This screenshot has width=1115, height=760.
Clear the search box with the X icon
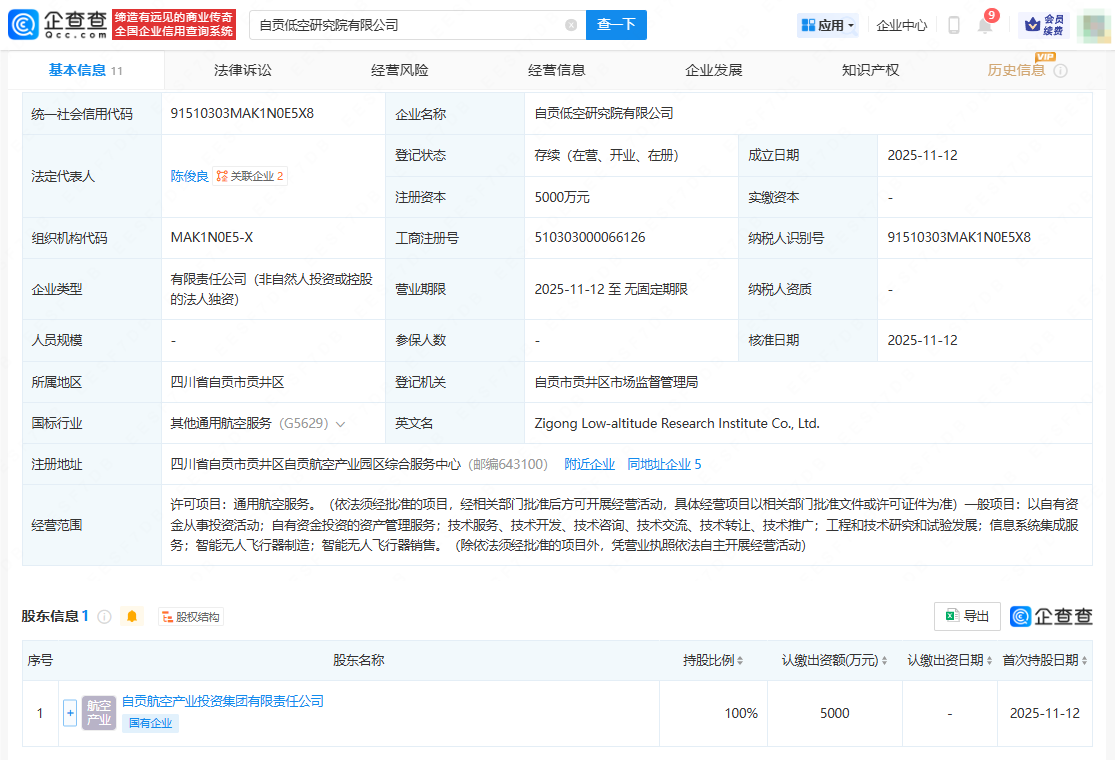click(x=571, y=25)
